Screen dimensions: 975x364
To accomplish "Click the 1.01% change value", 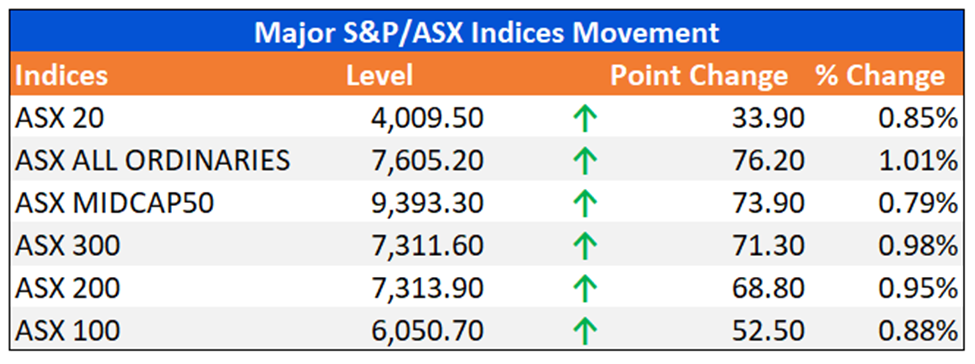I will pyautogui.click(x=918, y=161).
